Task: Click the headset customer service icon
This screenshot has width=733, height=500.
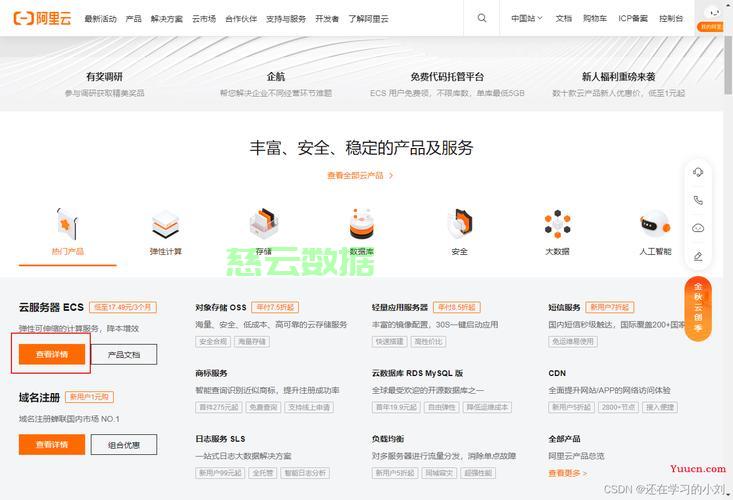Action: coord(698,172)
